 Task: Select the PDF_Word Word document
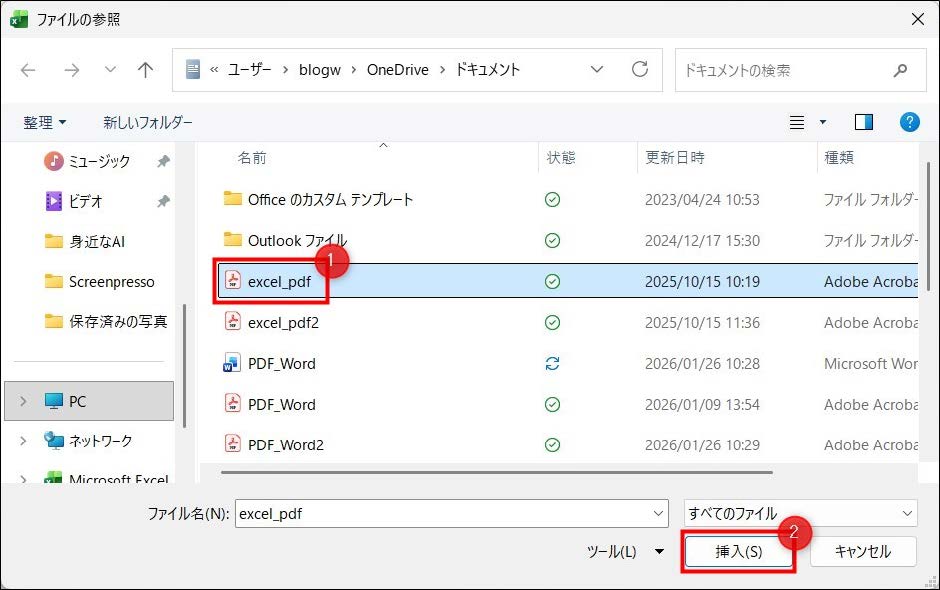click(x=281, y=364)
